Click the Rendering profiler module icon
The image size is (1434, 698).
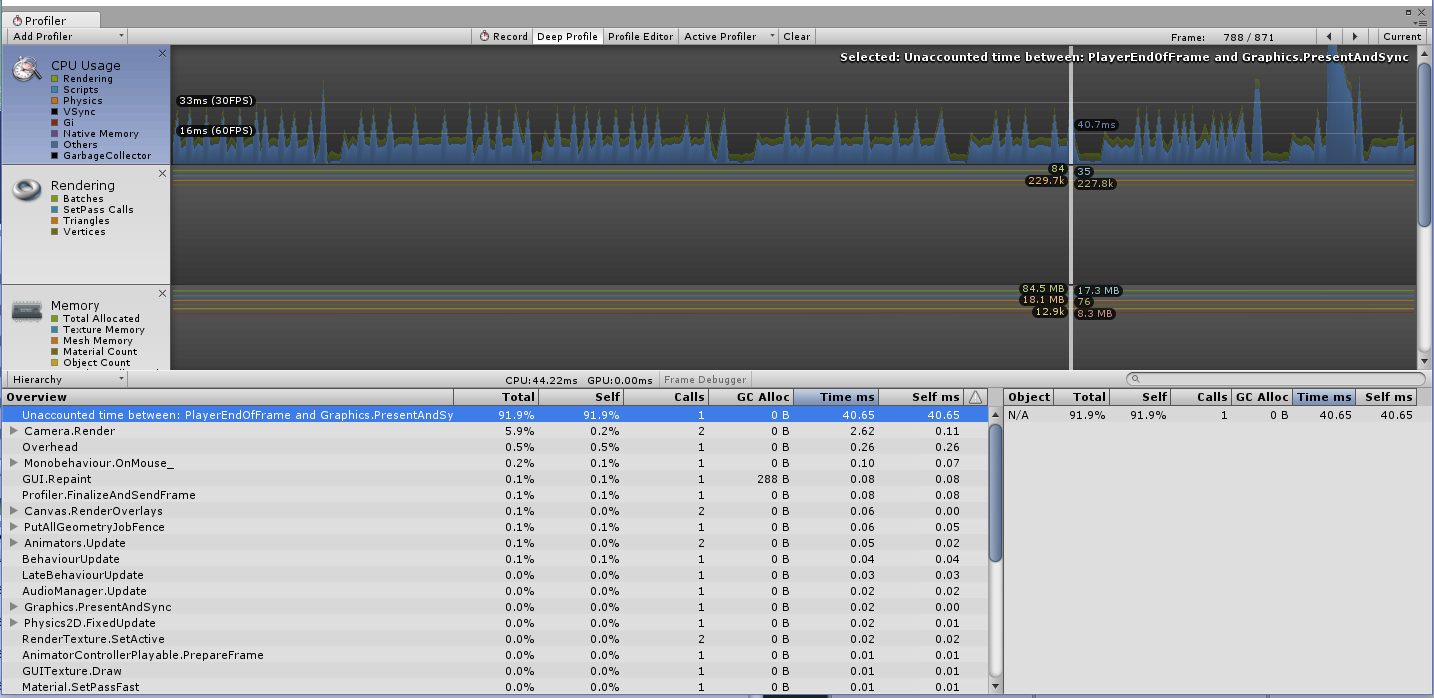(x=25, y=190)
